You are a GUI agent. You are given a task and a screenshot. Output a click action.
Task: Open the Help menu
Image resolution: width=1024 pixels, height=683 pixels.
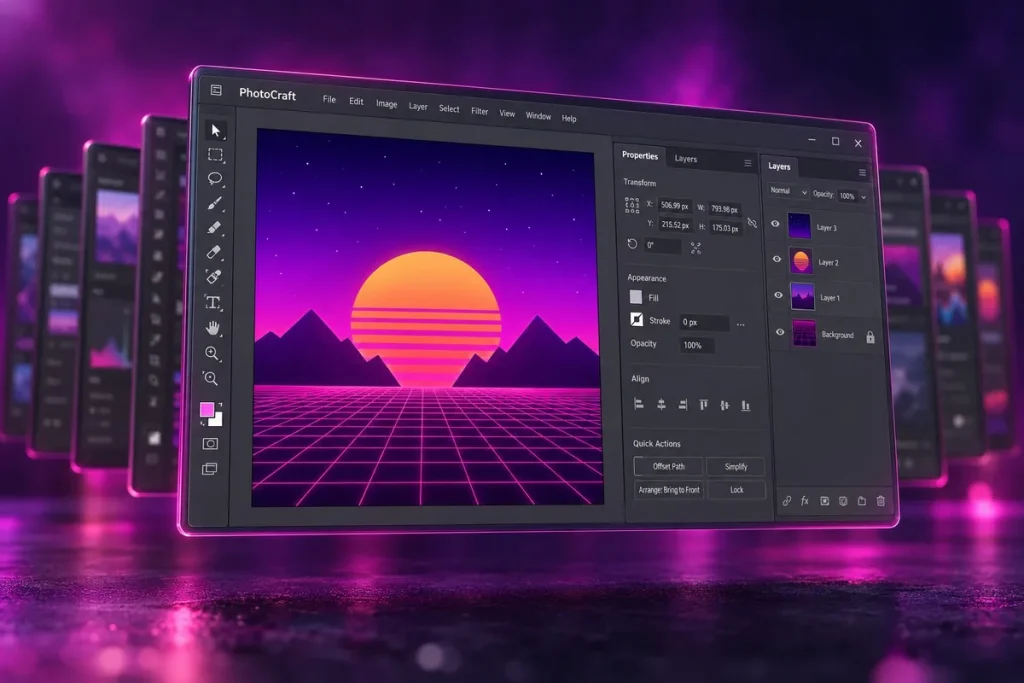(569, 119)
